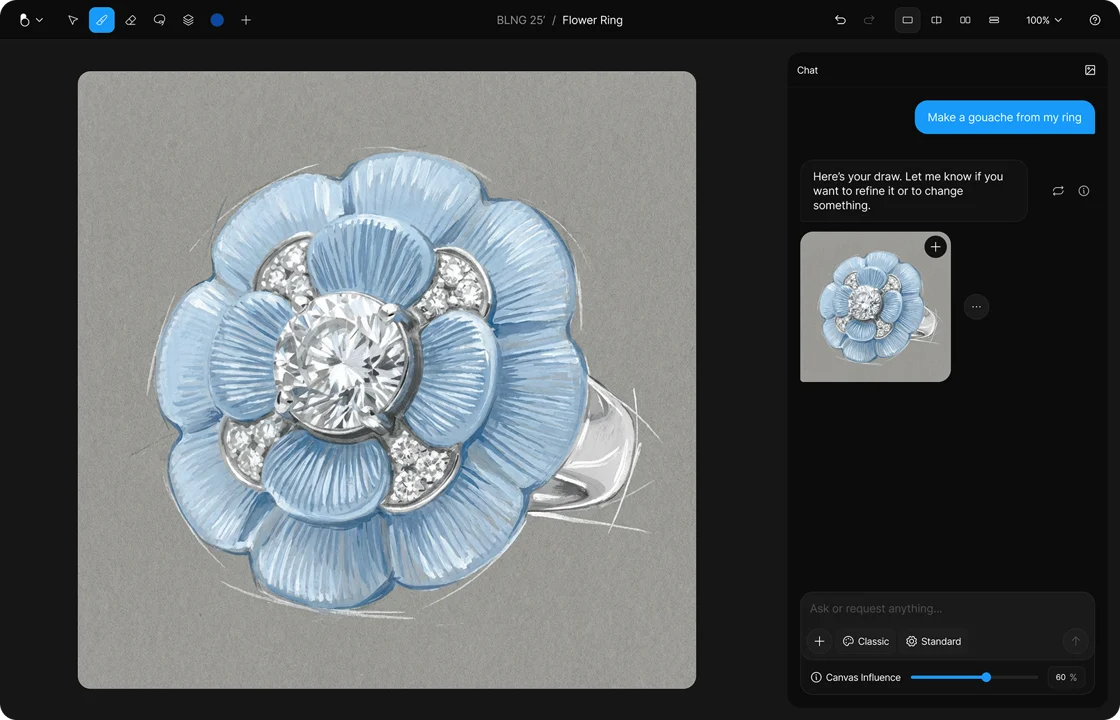
Task: Focus the 'Ask or request anything' field
Action: click(x=947, y=609)
